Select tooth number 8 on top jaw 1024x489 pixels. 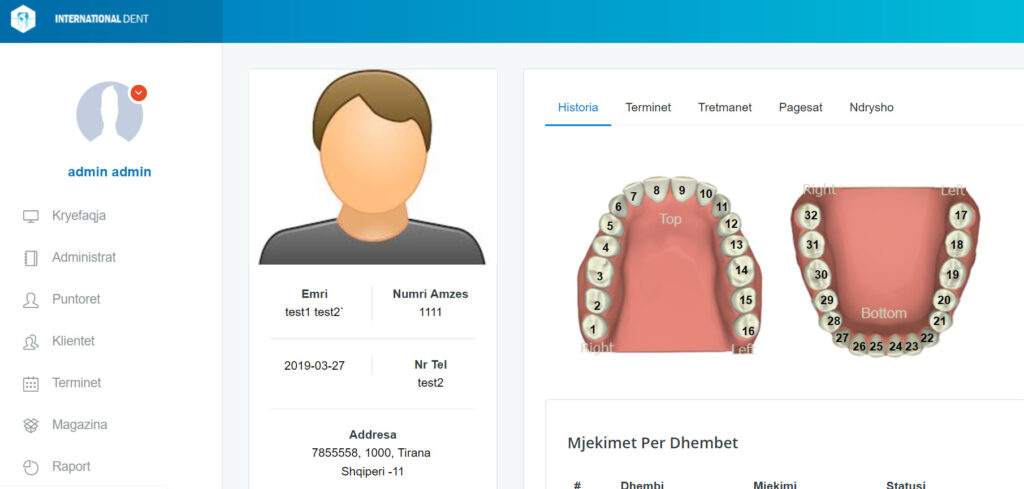(x=656, y=190)
